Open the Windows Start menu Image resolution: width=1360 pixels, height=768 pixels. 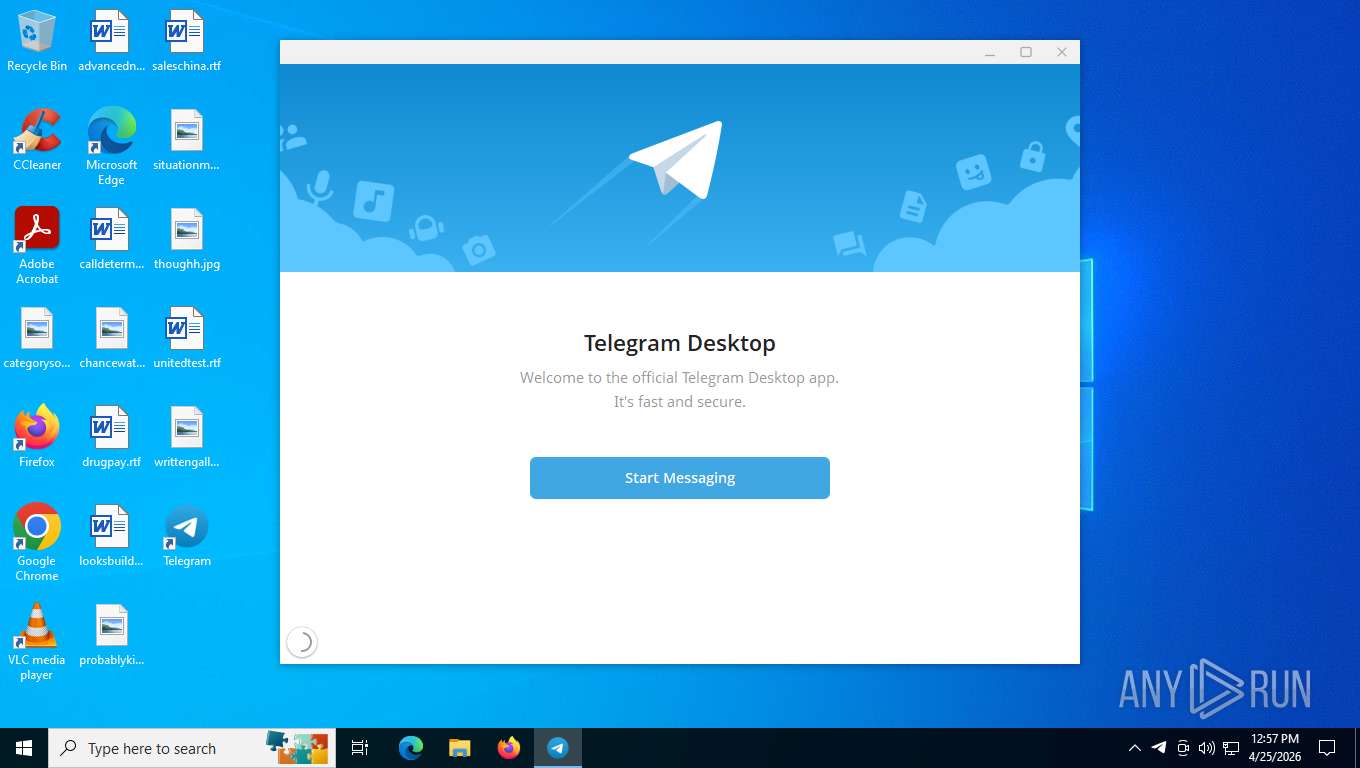(24, 748)
